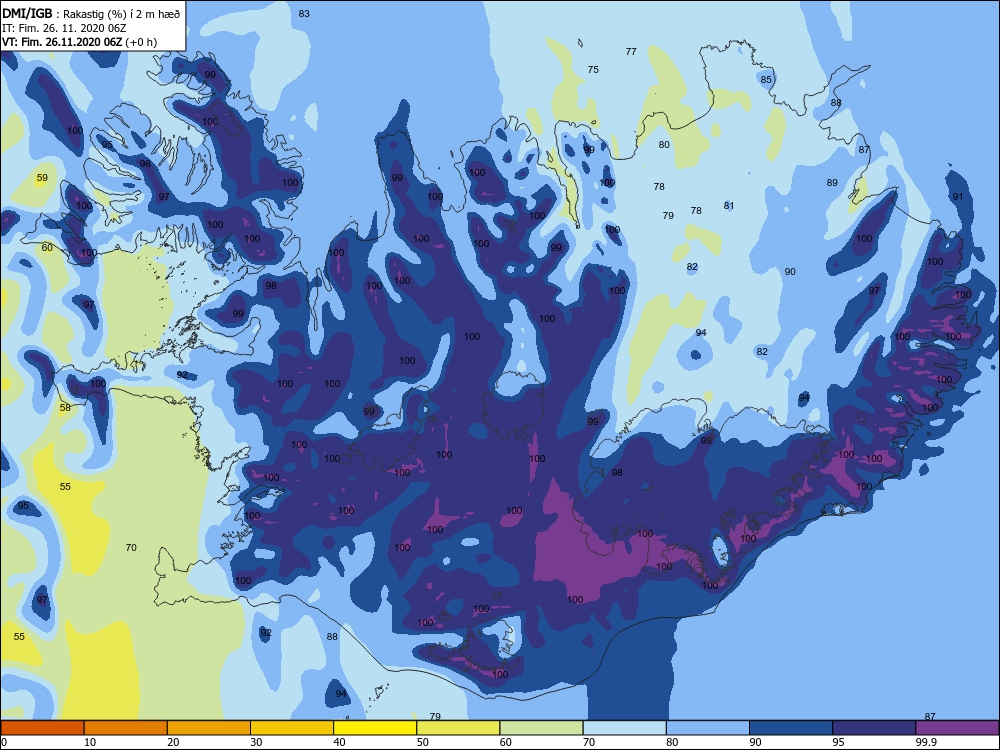Pick the dark indigo 95–99.9 legend swatch
Image resolution: width=1000 pixels, height=750 pixels.
coord(874,728)
